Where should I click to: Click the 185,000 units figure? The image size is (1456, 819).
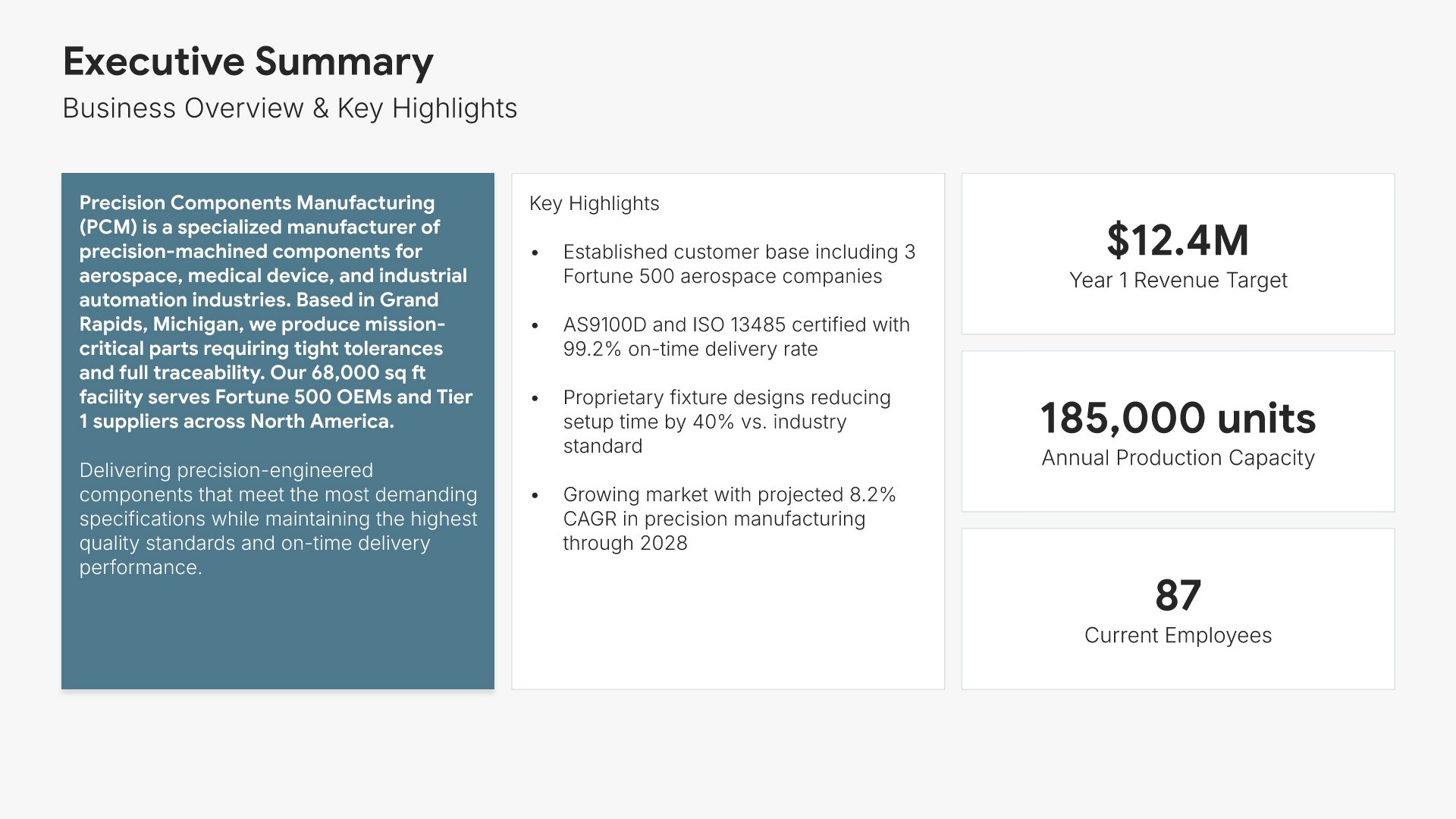coord(1178,418)
